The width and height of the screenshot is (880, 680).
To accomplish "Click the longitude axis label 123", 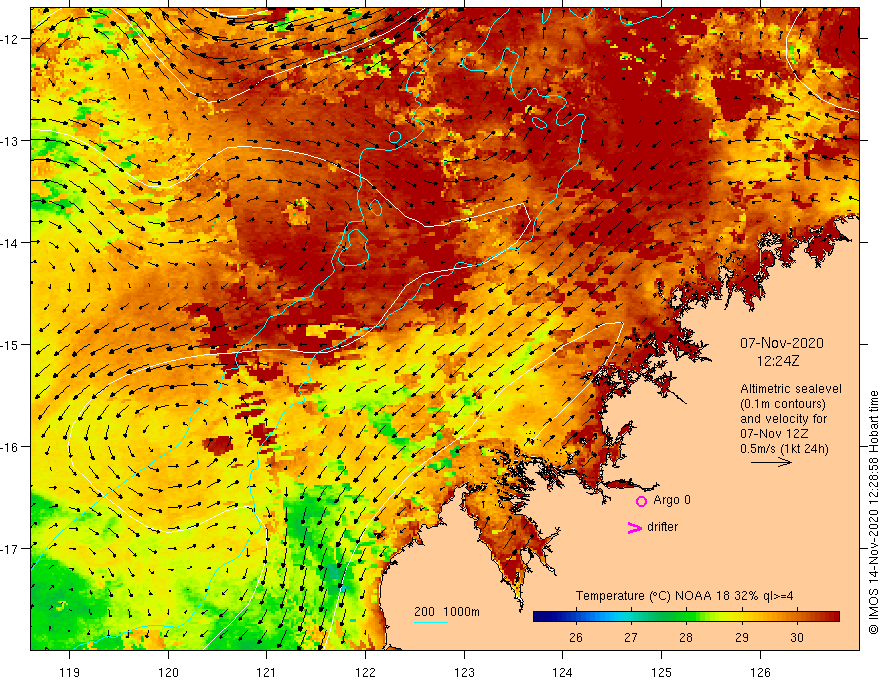I will point(464,672).
